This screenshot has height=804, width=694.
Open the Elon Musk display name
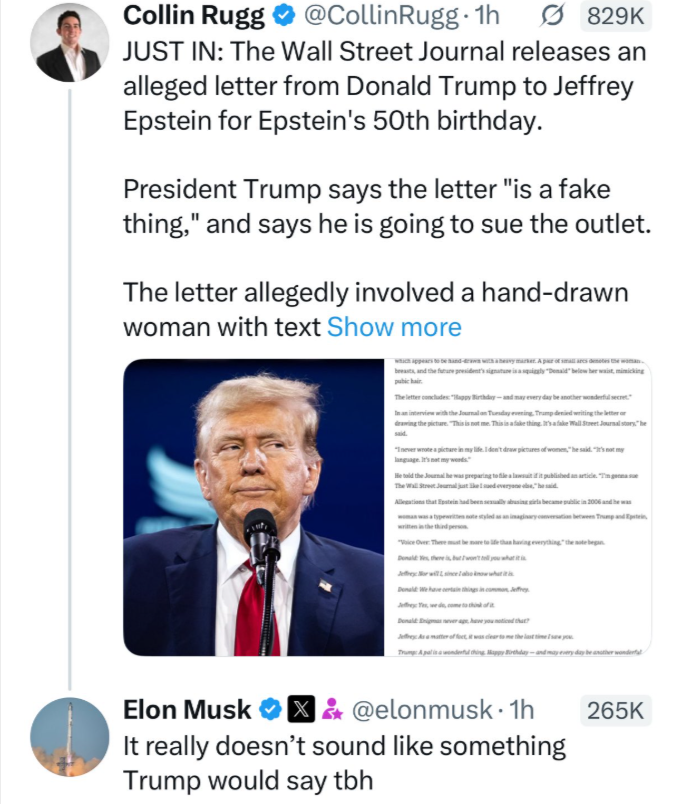[187, 710]
